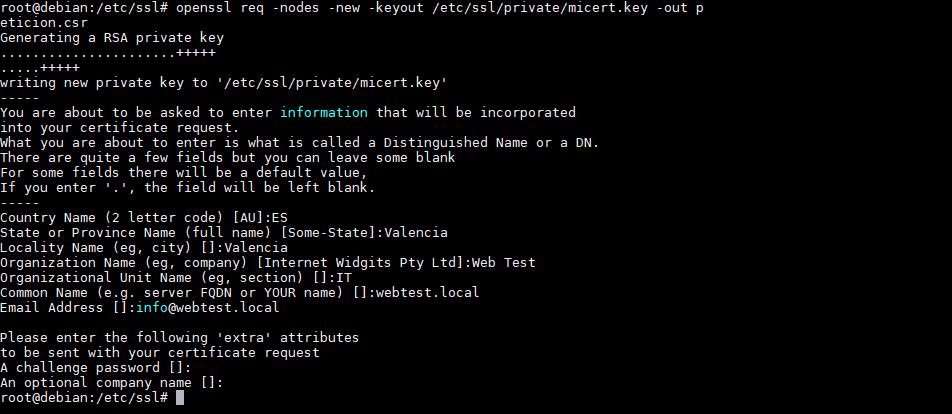Click the 'webtest.local' common name value

[427, 292]
